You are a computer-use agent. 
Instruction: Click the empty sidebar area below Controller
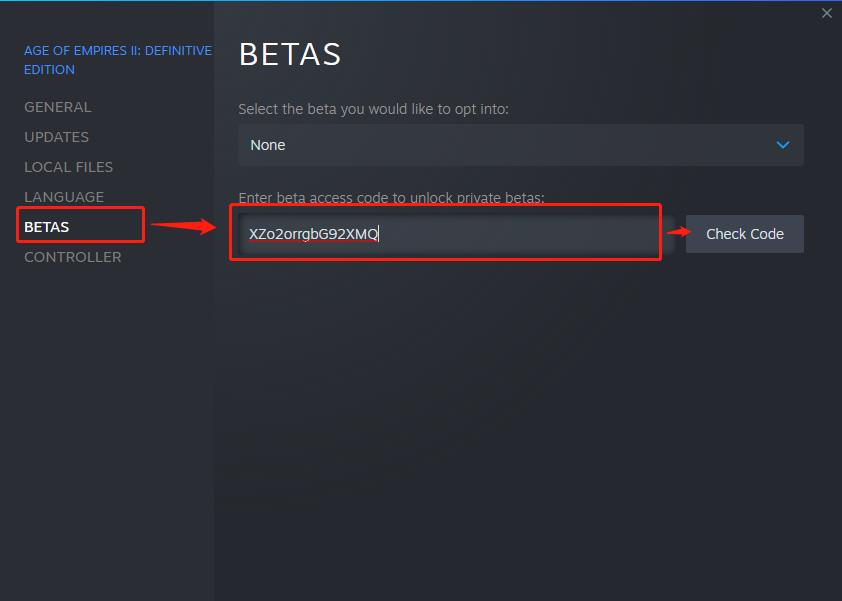tap(106, 420)
